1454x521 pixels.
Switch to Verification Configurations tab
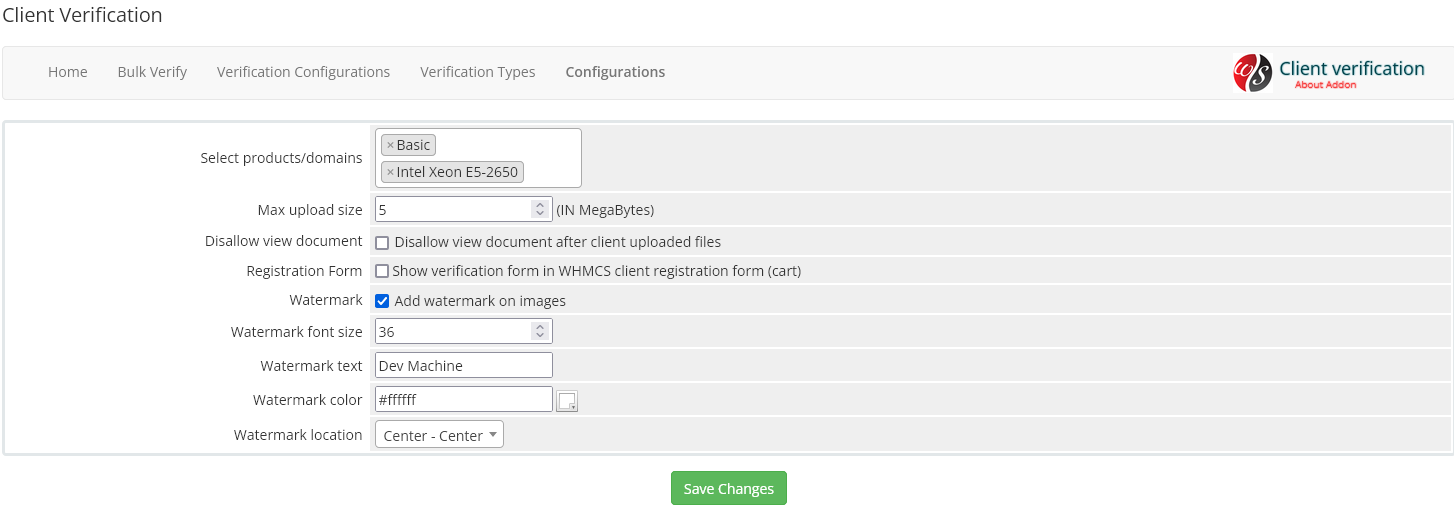pos(303,72)
